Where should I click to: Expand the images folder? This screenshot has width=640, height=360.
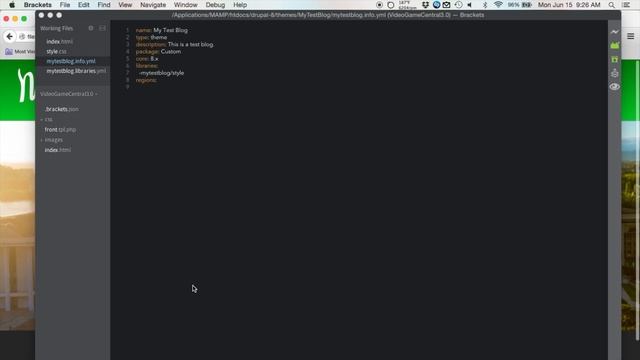point(53,140)
